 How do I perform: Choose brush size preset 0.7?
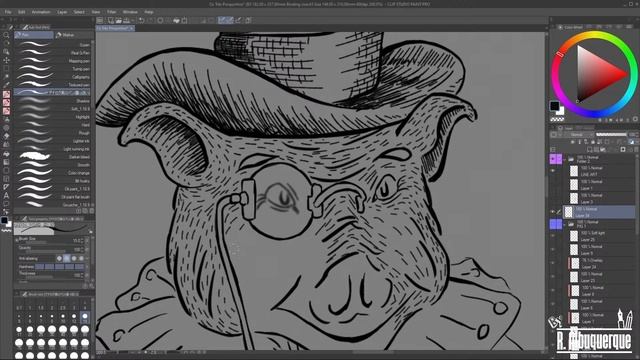coord(19,305)
